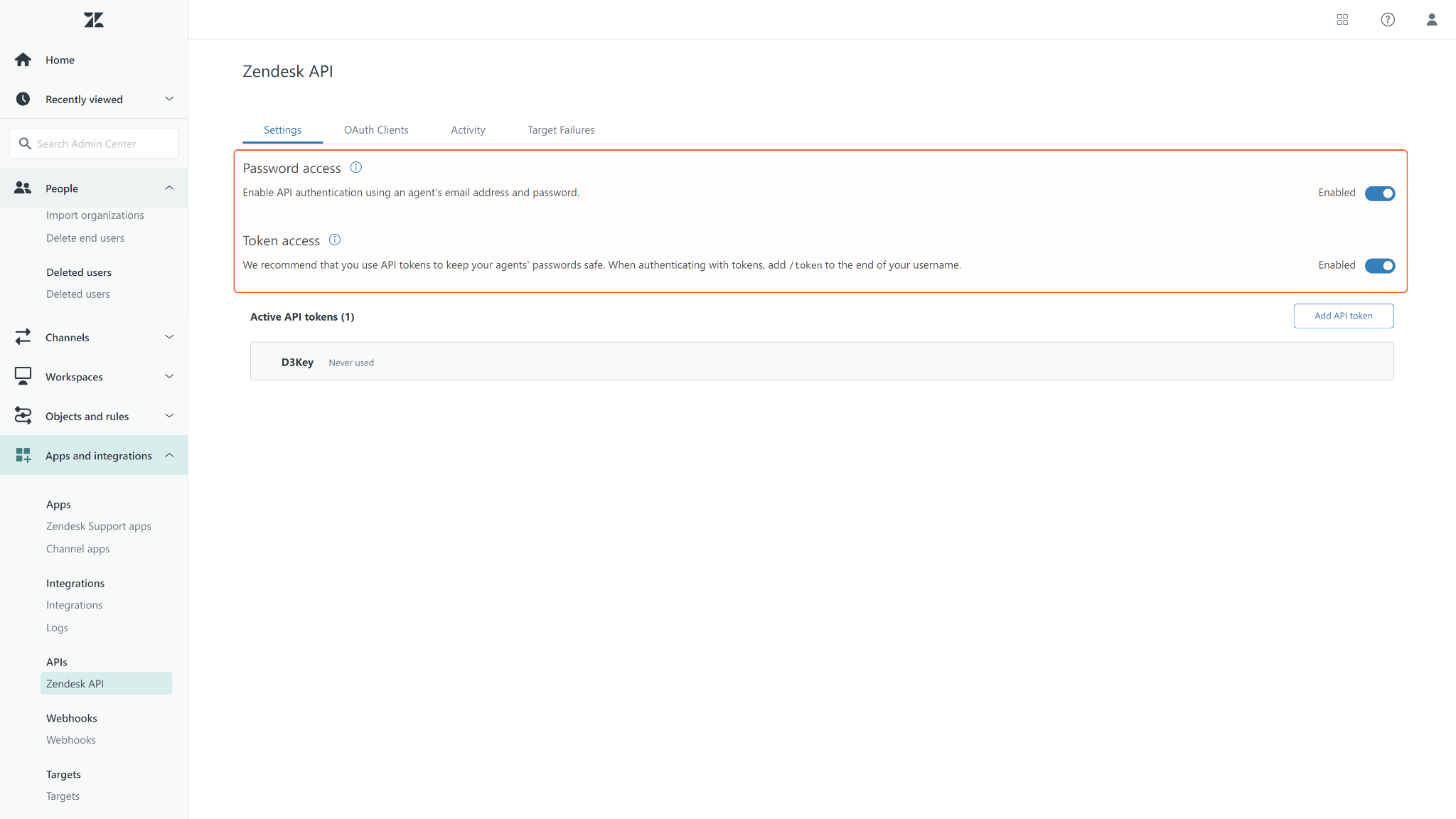Viewport: 1456px width, 819px height.
Task: Disable the Token access toggle
Action: (x=1379, y=266)
